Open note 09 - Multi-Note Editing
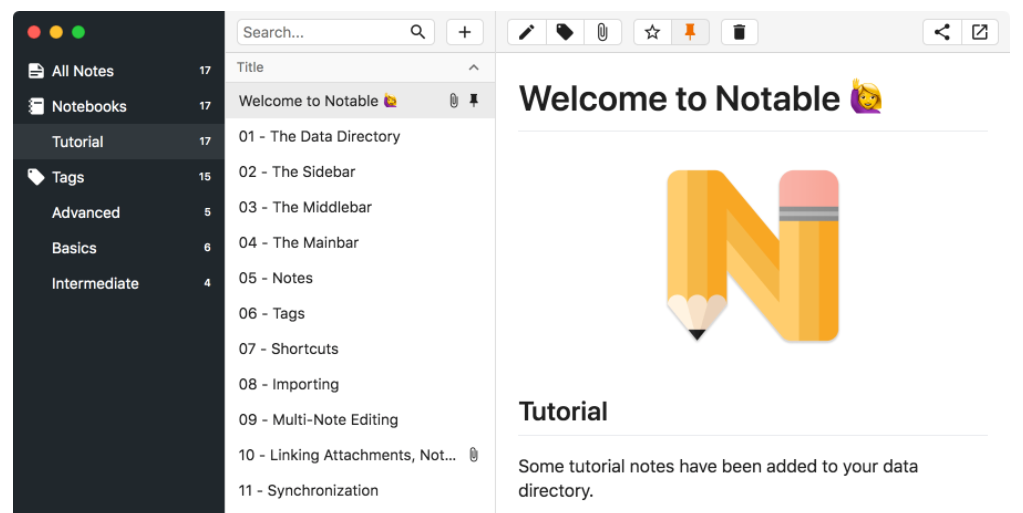Screen dimensions: 1023x513 360,420
